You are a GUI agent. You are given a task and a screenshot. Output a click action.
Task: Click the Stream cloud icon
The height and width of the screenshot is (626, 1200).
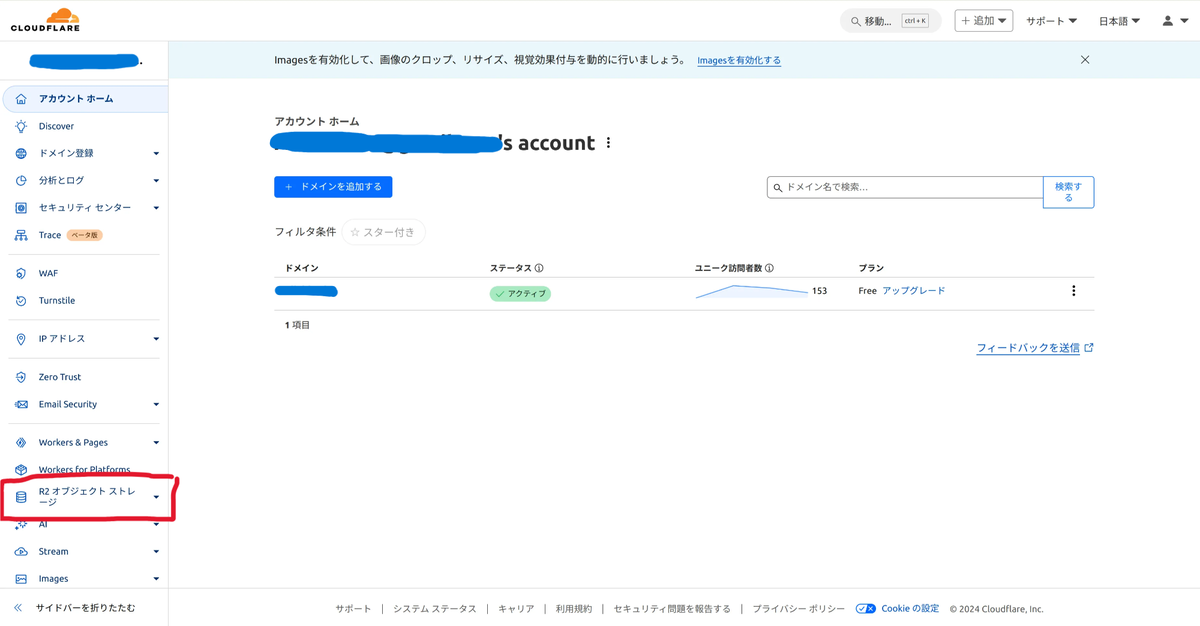point(21,551)
